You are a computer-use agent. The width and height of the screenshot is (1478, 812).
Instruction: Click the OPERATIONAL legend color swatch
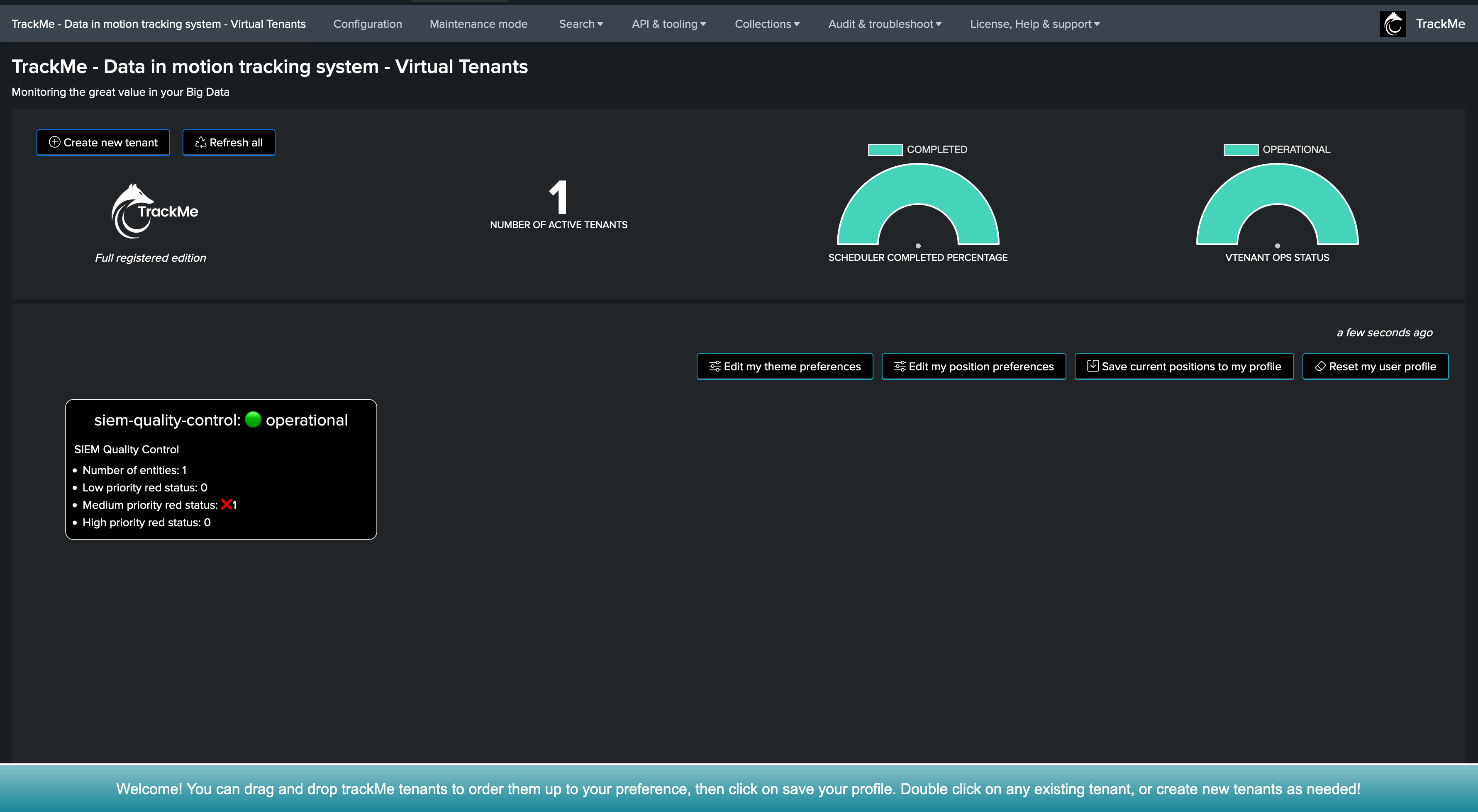tap(1241, 150)
